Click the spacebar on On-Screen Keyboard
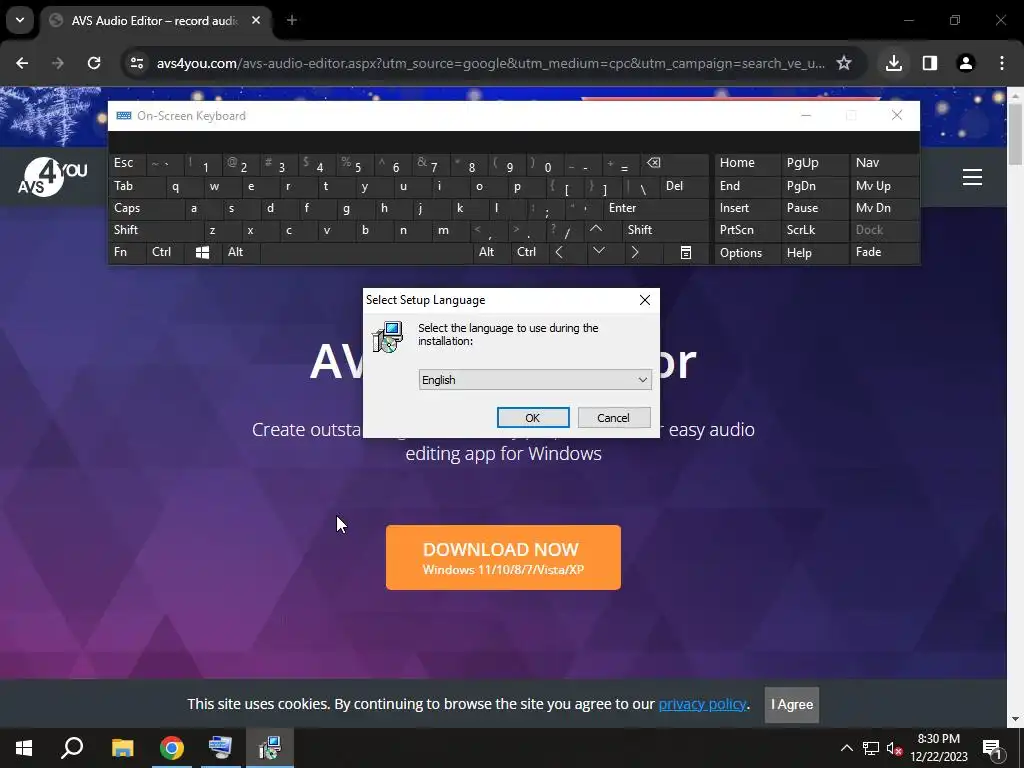Viewport: 1024px width, 768px height. pyautogui.click(x=366, y=253)
